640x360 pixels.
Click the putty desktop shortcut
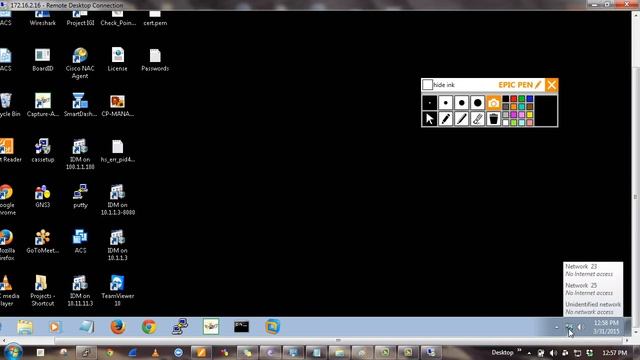80,196
